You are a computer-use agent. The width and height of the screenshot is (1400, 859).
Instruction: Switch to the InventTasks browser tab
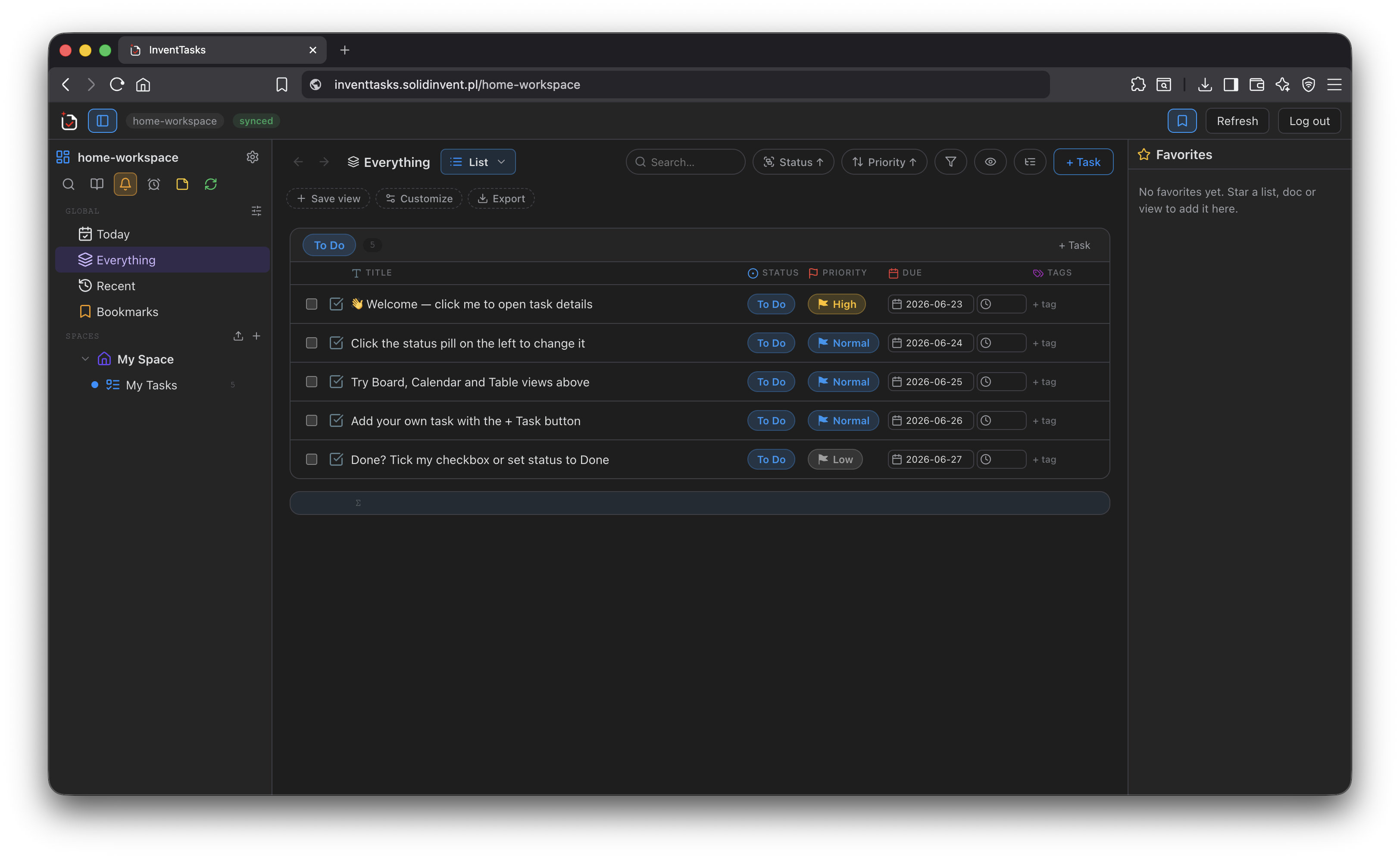pyautogui.click(x=222, y=50)
